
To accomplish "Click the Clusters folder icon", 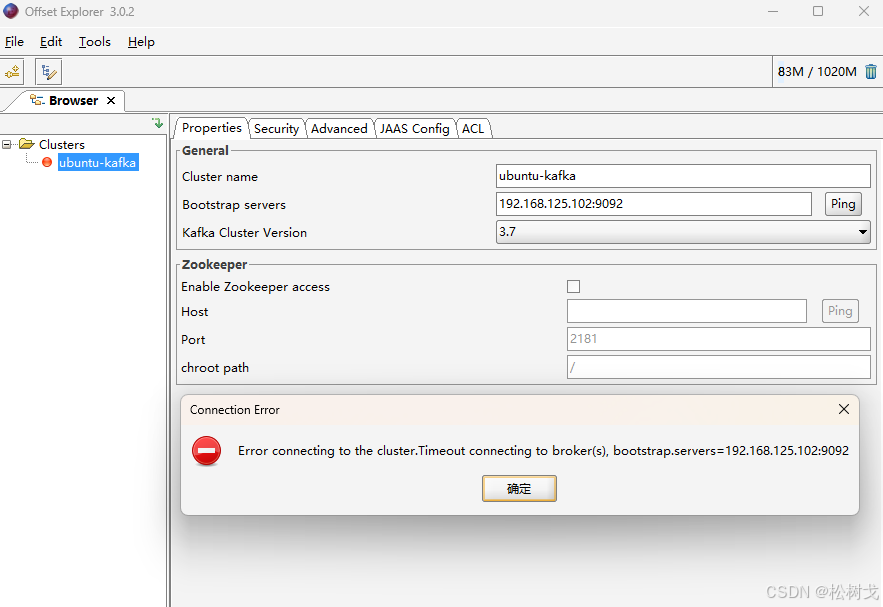I will coord(26,144).
